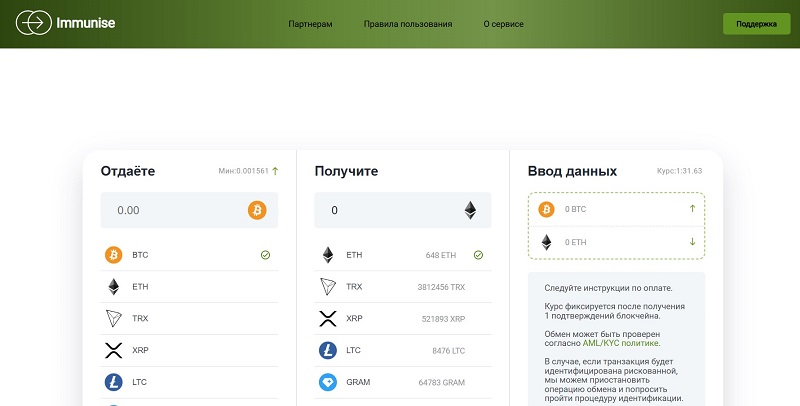Click the BTC label in Отдаёте list
Screen dimensions: 800x406
[140, 255]
